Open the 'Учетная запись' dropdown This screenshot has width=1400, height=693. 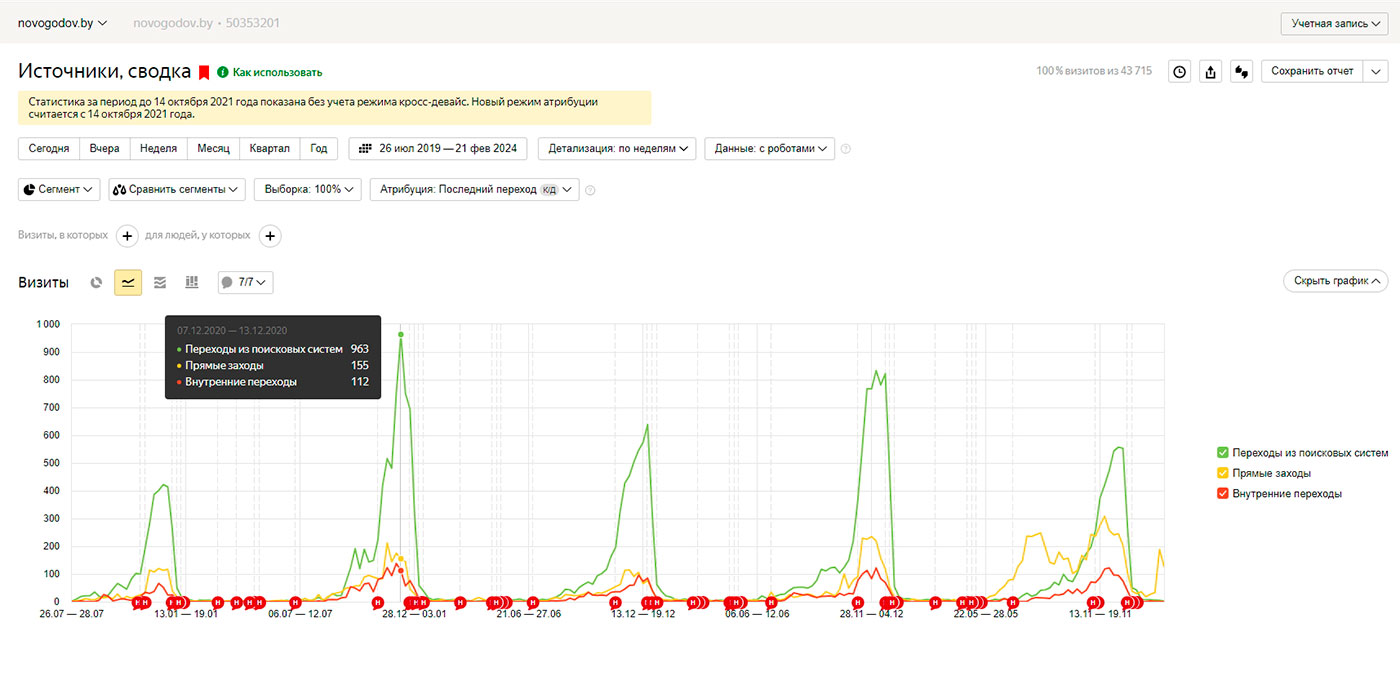click(x=1335, y=23)
